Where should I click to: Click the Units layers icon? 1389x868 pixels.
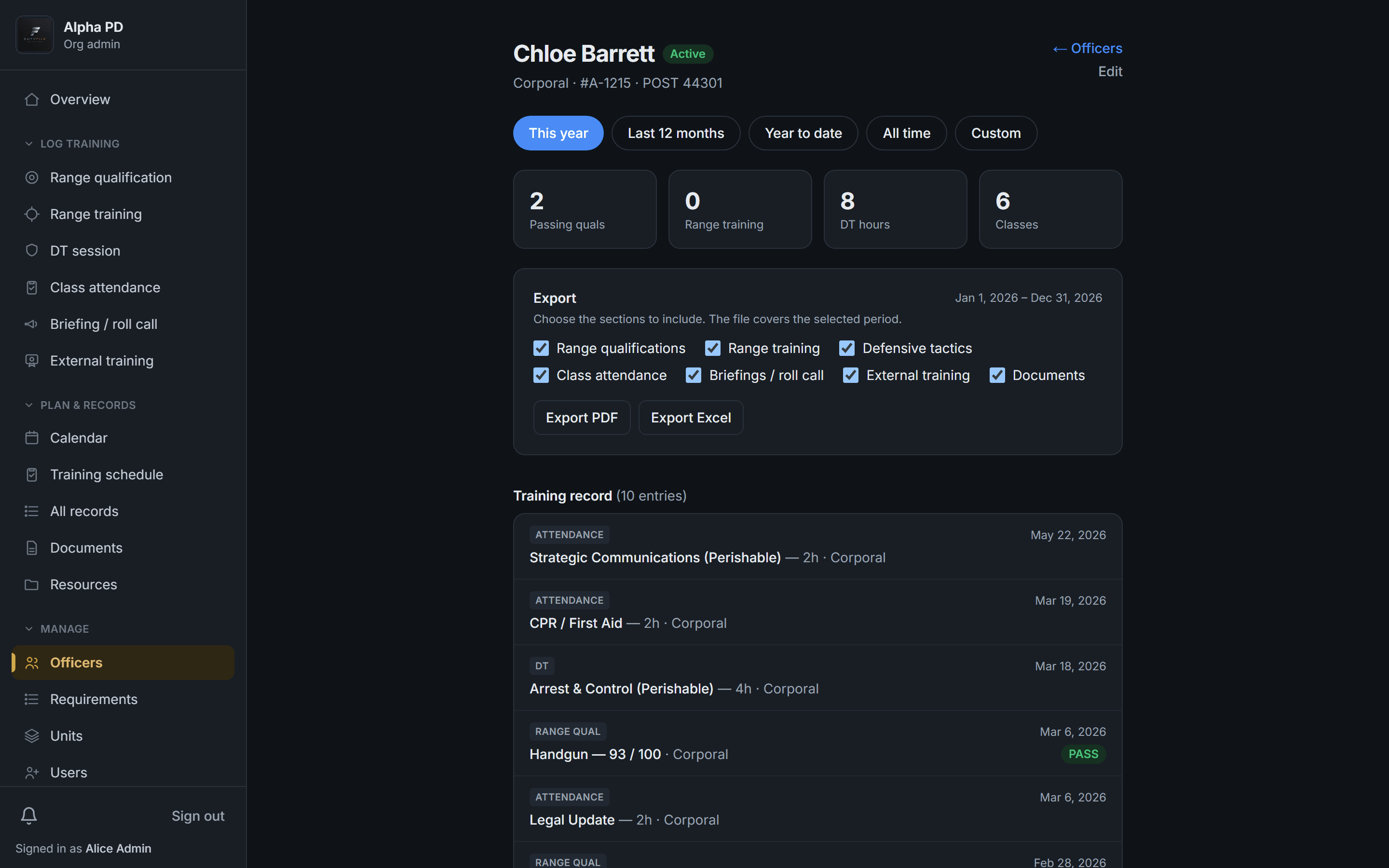point(31,736)
